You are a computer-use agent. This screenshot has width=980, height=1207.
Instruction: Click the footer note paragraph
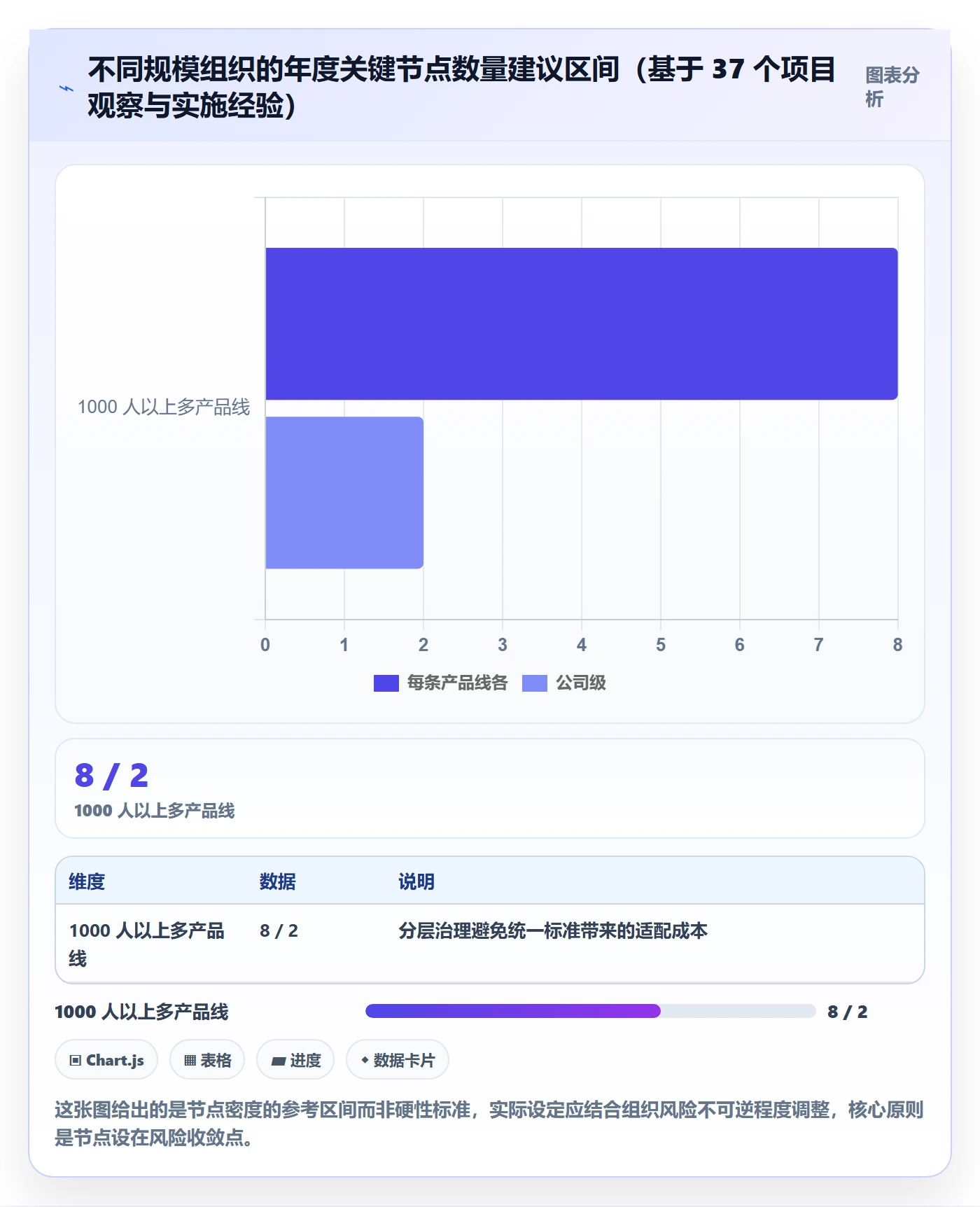pos(489,1123)
